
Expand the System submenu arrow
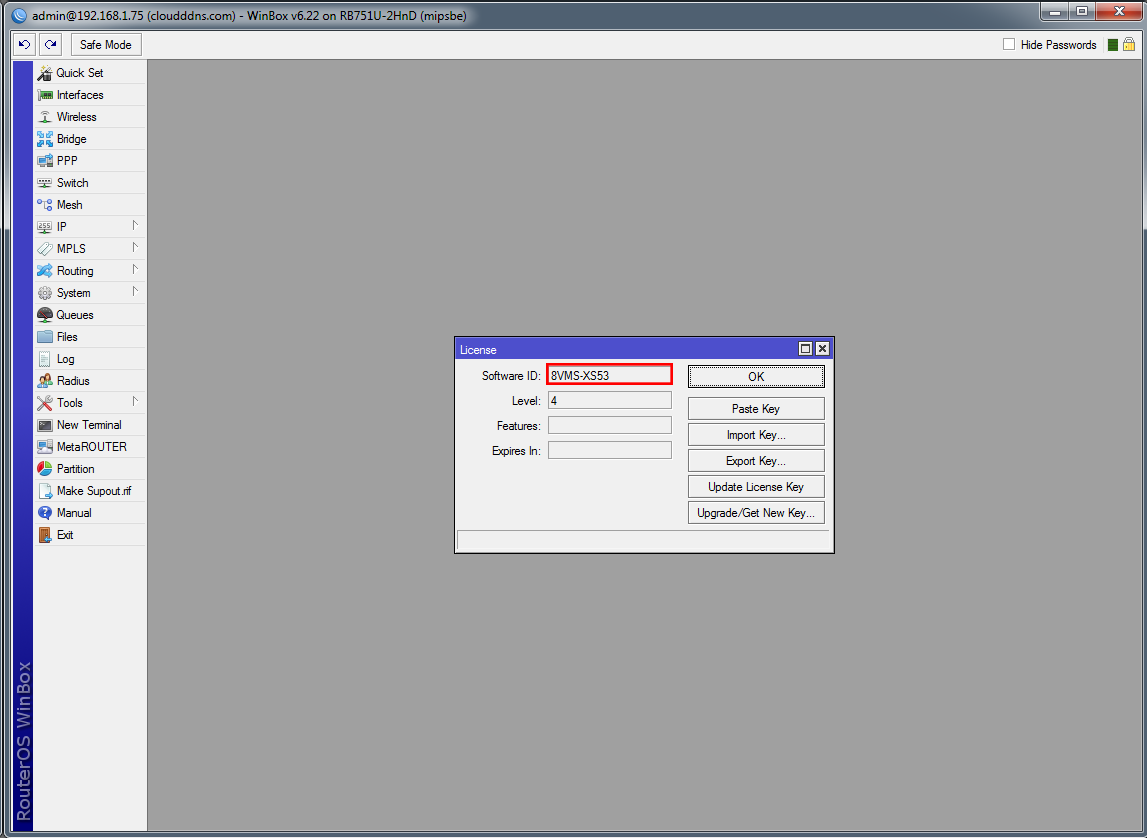[x=135, y=291]
